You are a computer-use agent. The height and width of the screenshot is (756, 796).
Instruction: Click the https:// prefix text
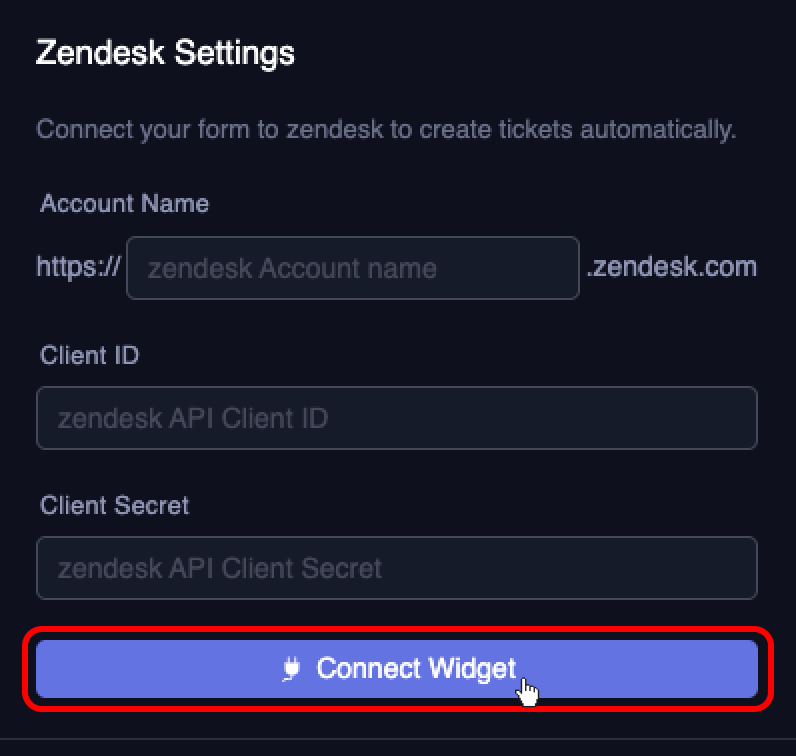point(79,266)
